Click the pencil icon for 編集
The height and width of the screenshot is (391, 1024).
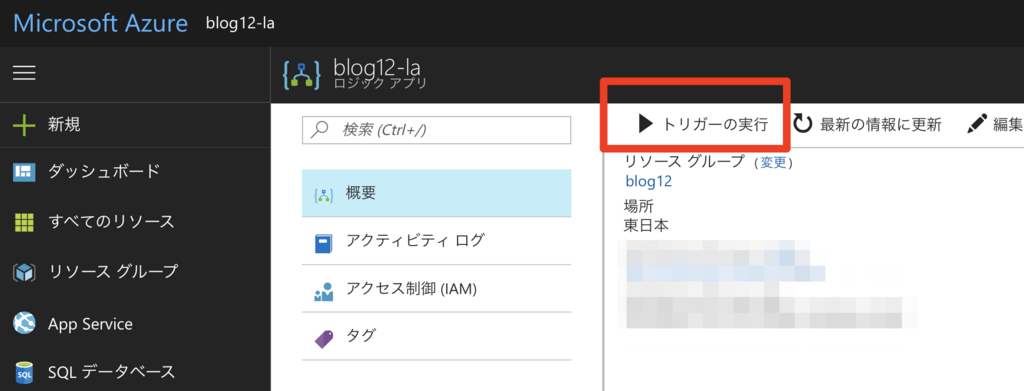pyautogui.click(x=976, y=123)
